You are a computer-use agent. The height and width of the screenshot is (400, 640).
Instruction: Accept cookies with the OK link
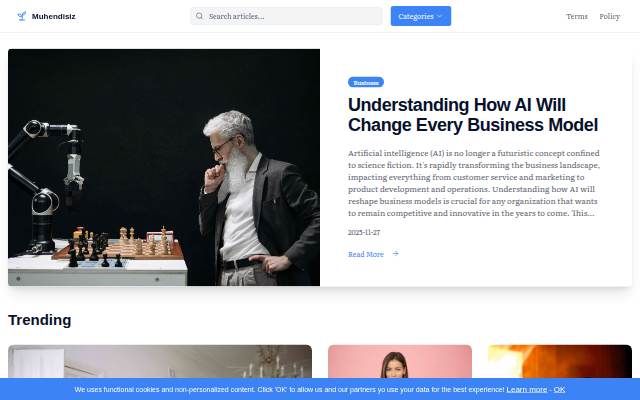[559, 389]
